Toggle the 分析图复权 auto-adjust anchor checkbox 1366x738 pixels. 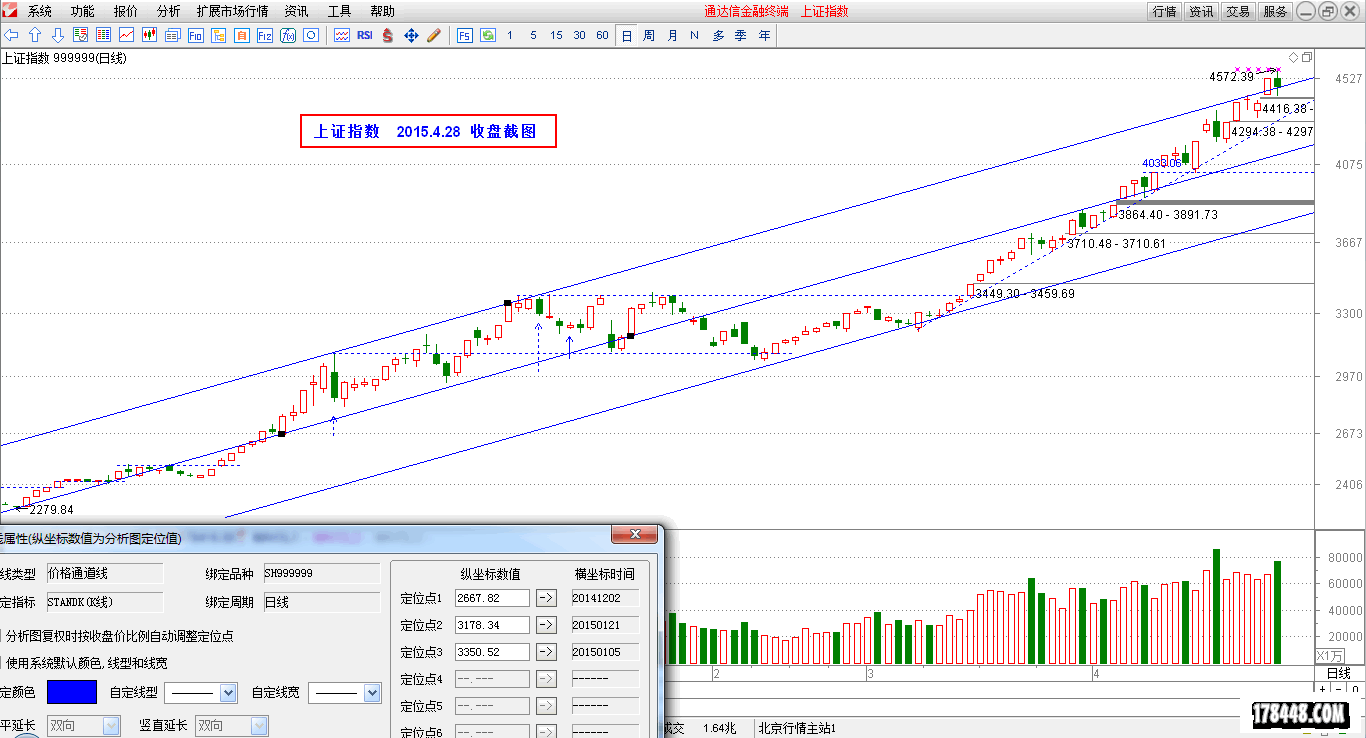tap(1, 636)
